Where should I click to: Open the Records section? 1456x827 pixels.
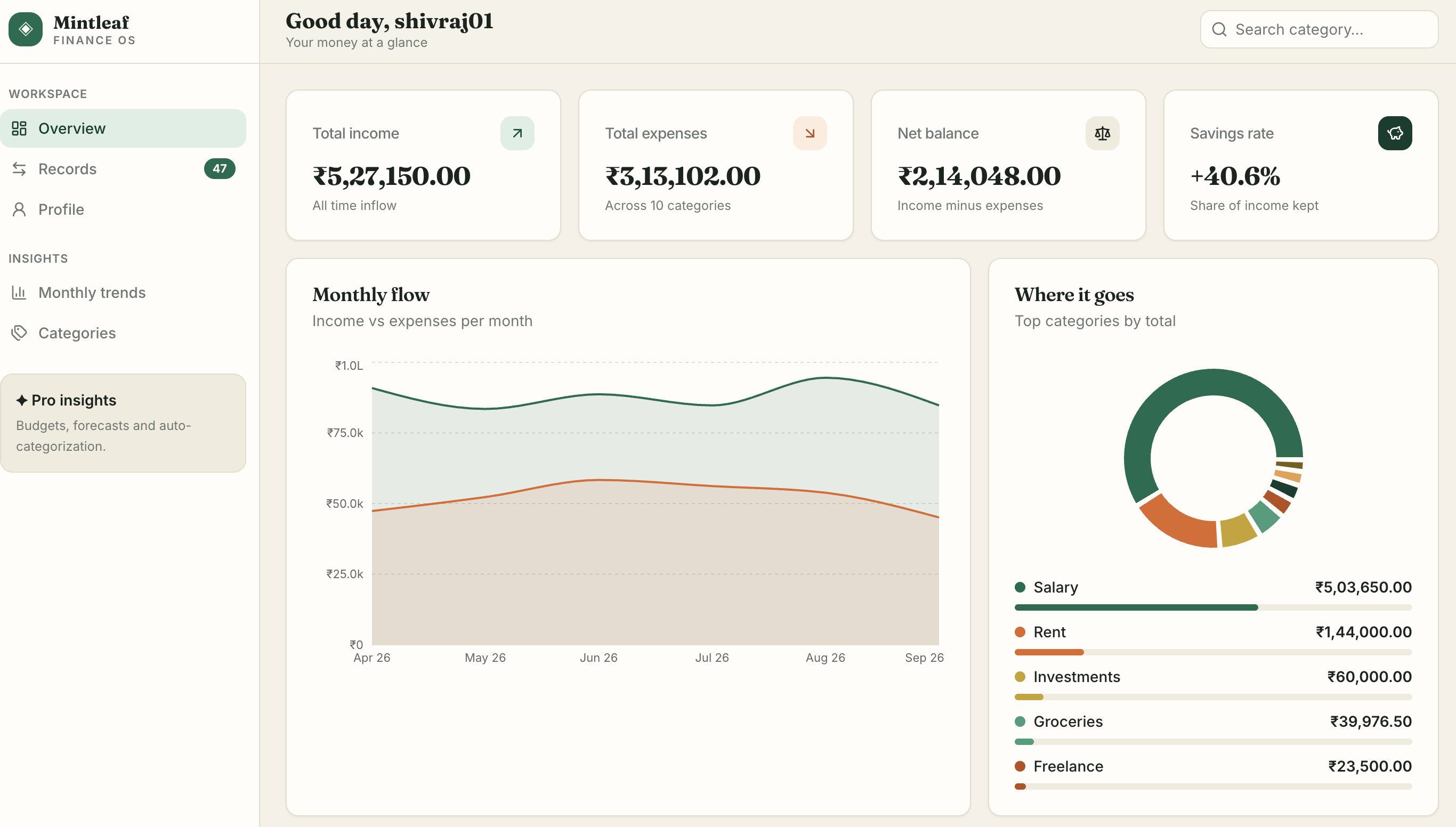coord(123,169)
